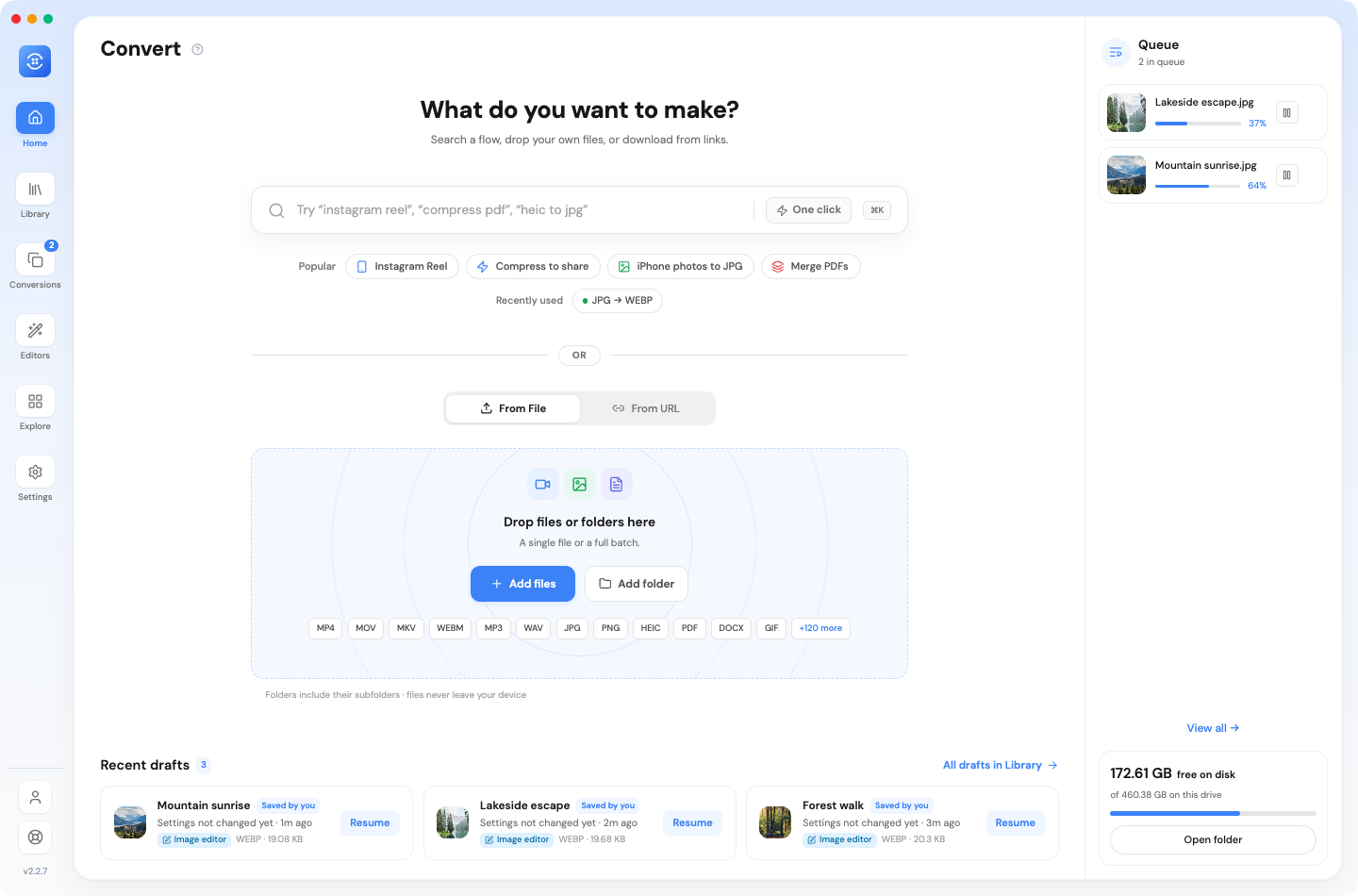Click the Lakeside escape.jpg progress bar
The height and width of the screenshot is (896, 1358).
tap(1198, 124)
